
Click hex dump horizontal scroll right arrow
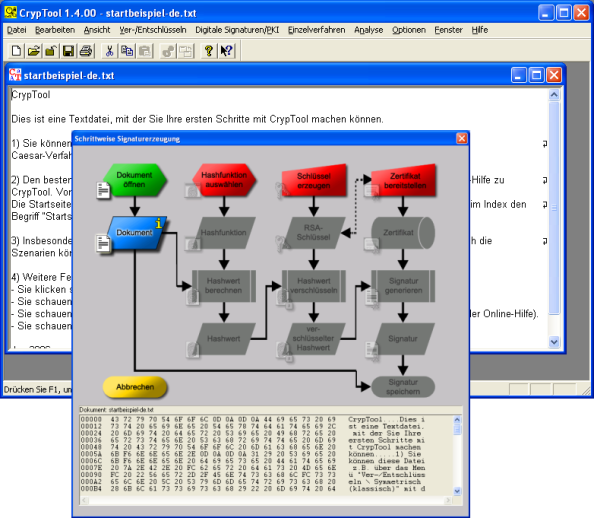coord(448,501)
